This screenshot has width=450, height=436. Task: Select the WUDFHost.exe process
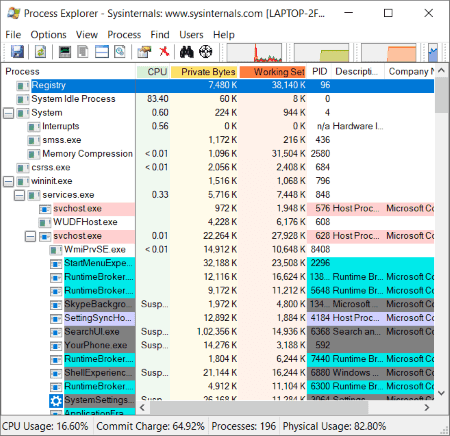coord(218,222)
